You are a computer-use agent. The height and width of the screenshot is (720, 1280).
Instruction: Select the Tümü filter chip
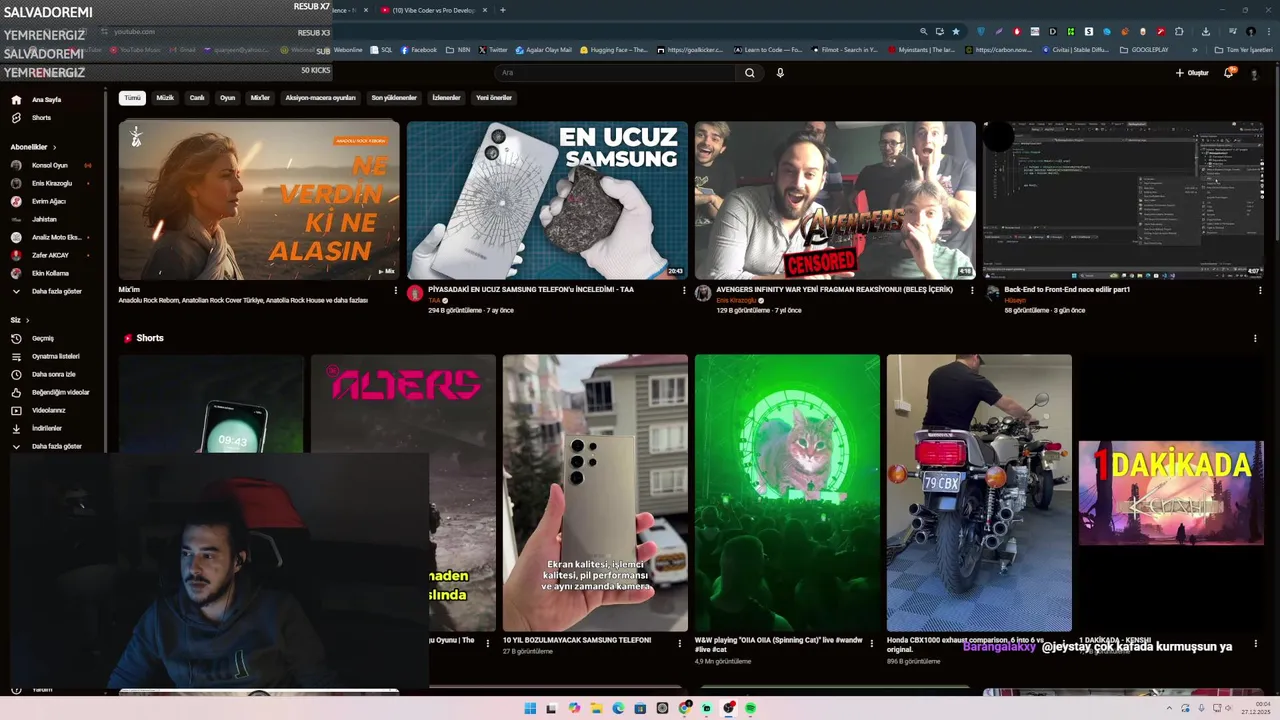click(x=132, y=98)
